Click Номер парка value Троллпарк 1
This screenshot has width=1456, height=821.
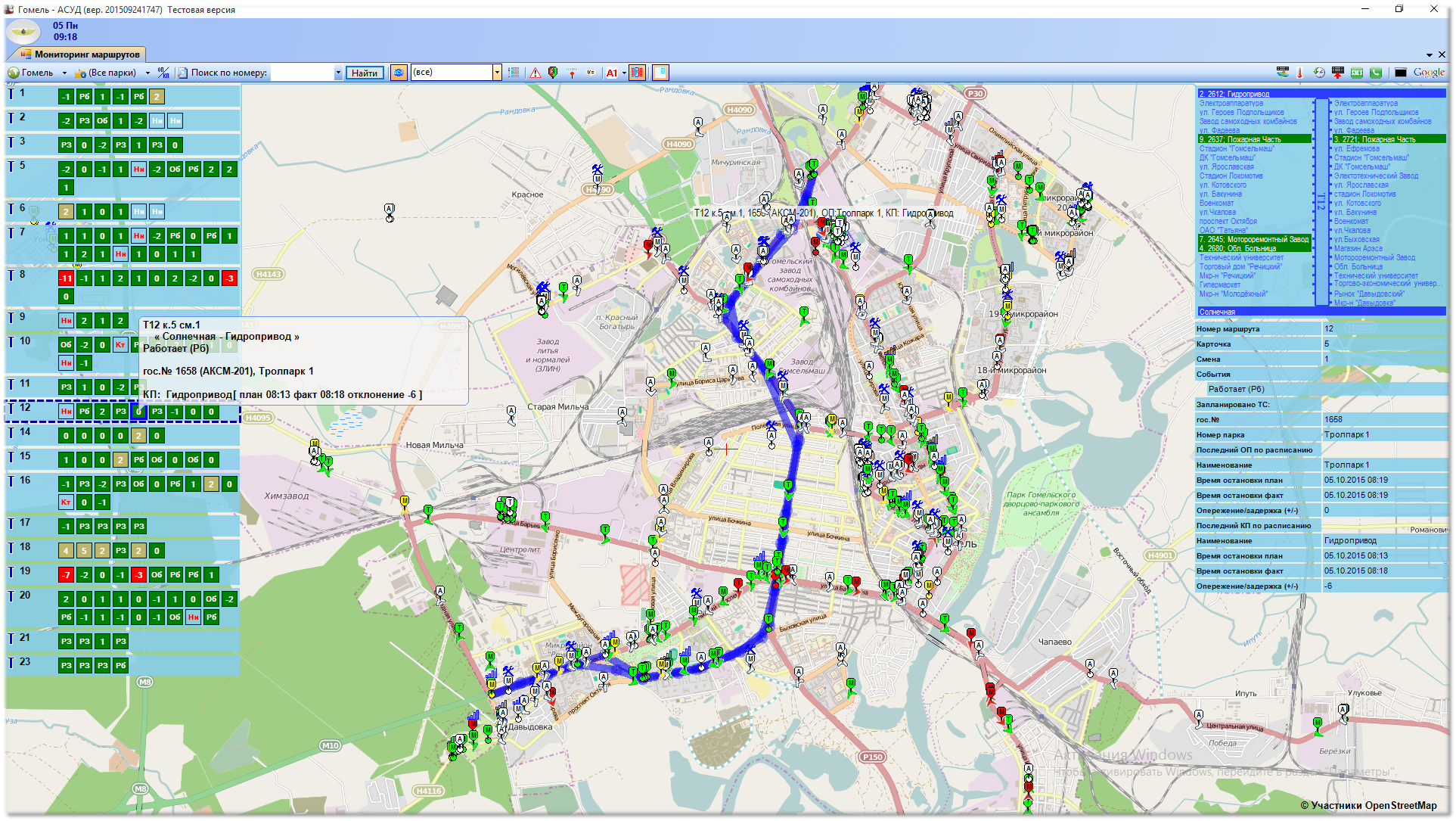pyautogui.click(x=1383, y=435)
